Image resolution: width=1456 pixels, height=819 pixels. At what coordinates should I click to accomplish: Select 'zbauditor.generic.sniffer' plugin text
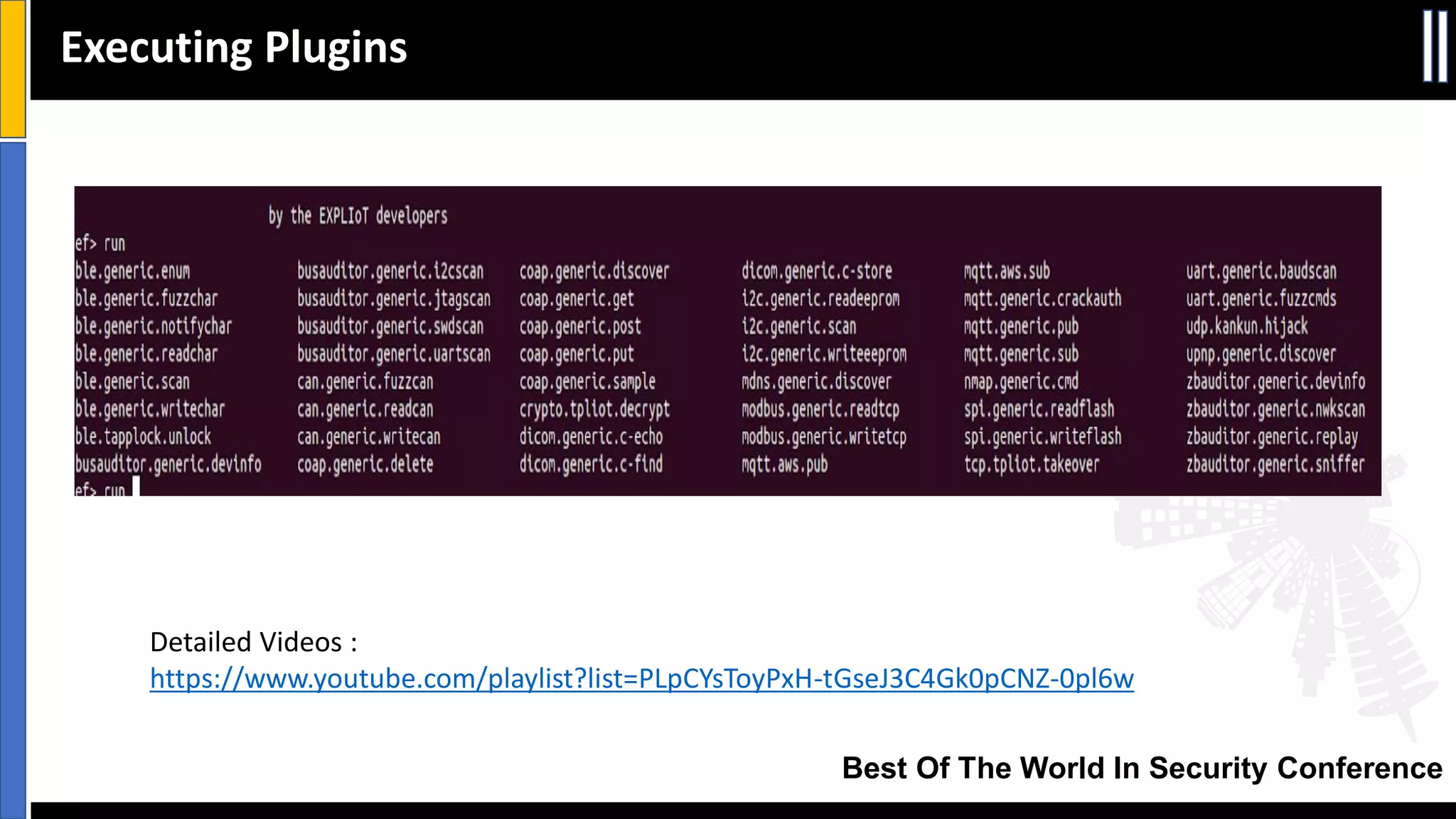click(x=1275, y=464)
